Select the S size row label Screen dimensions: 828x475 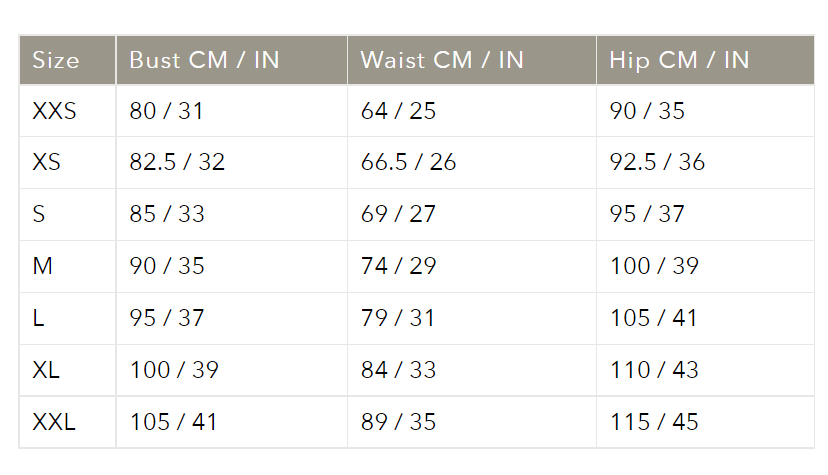pyautogui.click(x=39, y=214)
